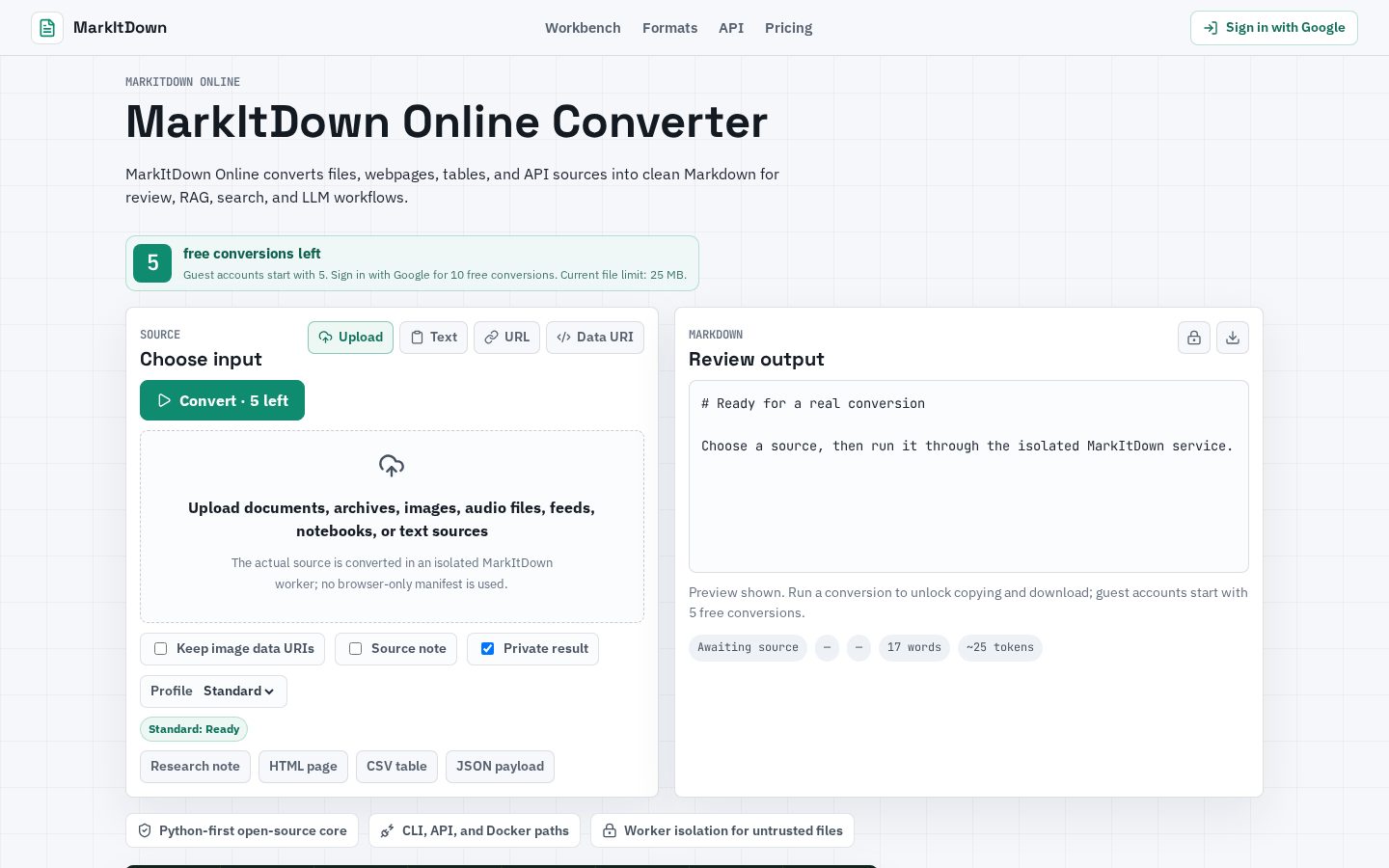This screenshot has height=868, width=1389.
Task: Click Sign in with Google
Action: (1273, 28)
